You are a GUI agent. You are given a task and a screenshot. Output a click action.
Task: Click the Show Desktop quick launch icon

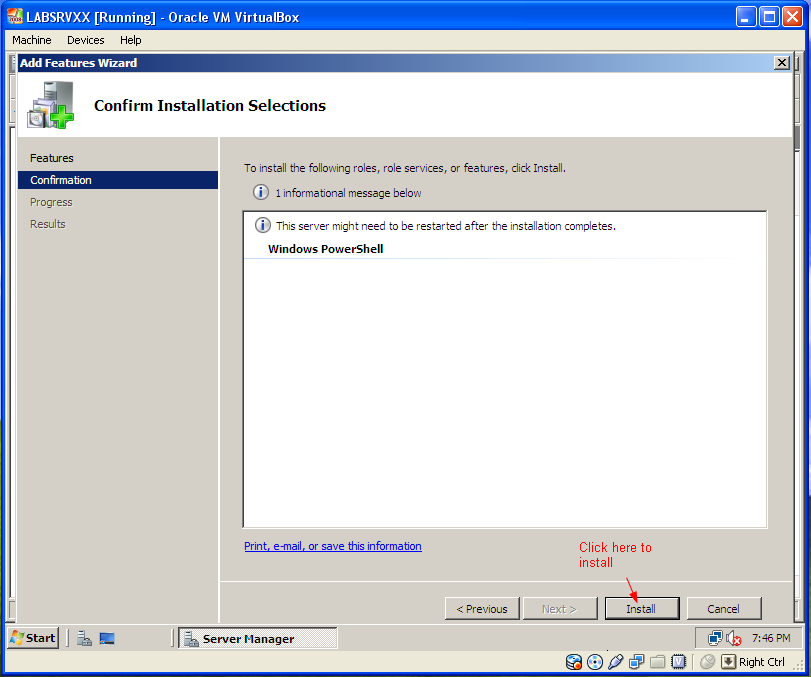107,638
